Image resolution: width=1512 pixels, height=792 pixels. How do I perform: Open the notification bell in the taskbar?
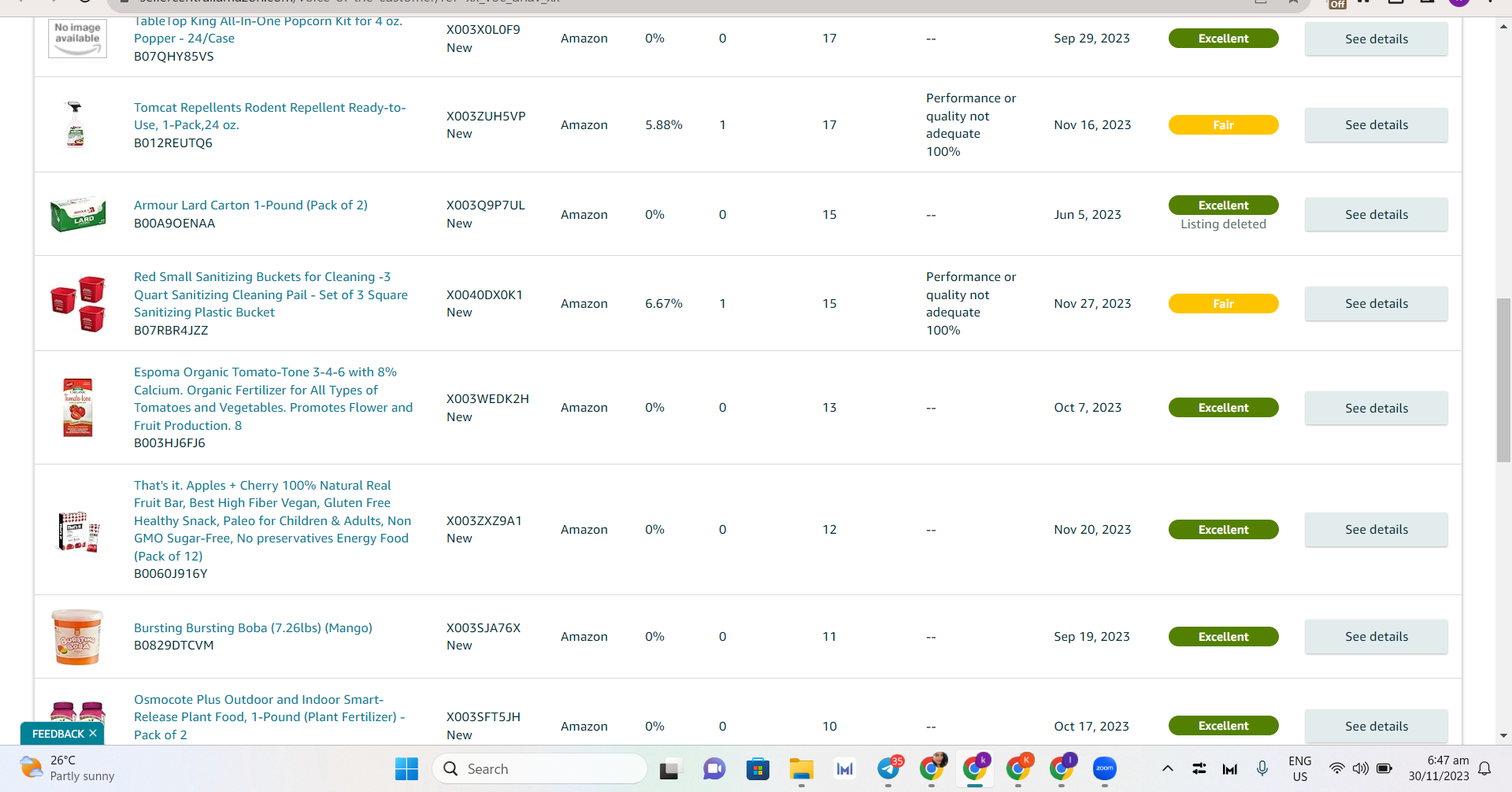(1484, 768)
